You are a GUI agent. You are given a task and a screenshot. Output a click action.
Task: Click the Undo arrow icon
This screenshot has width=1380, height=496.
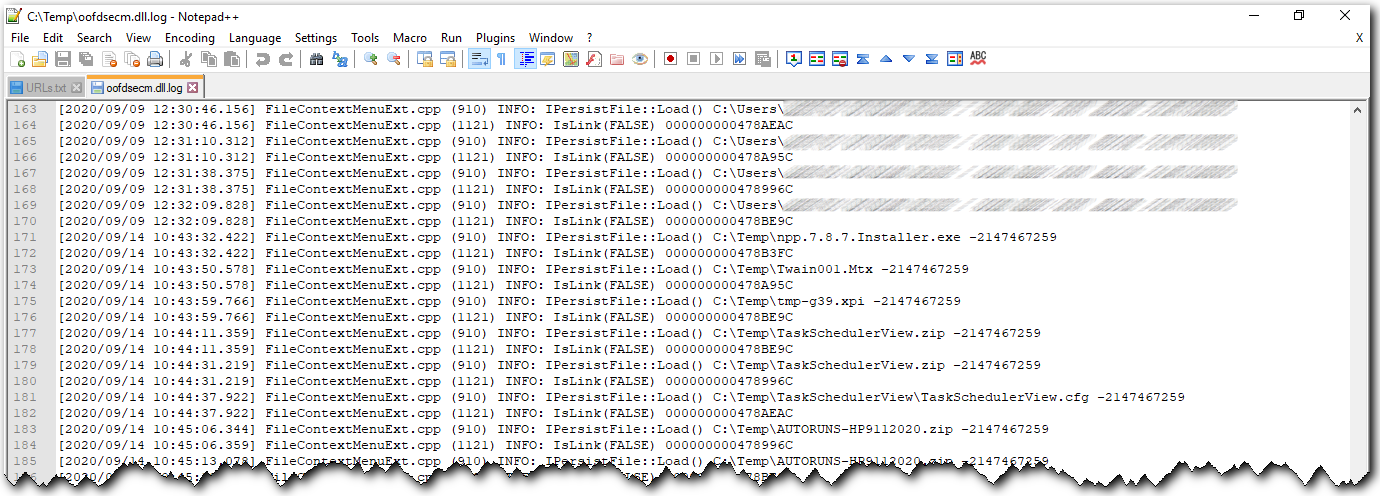point(262,59)
